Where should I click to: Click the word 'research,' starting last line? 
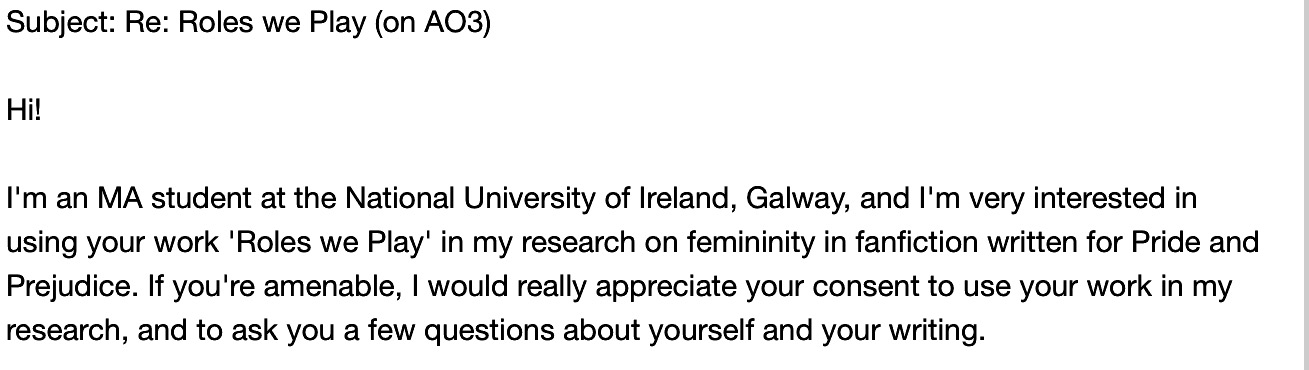click(x=66, y=330)
